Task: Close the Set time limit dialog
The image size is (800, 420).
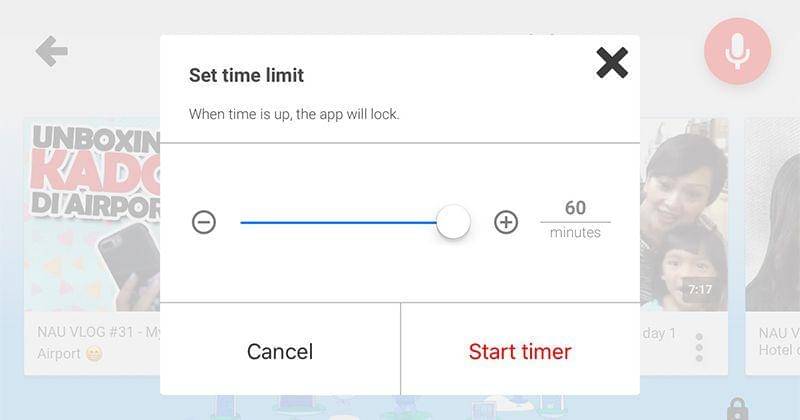Action: (x=612, y=63)
